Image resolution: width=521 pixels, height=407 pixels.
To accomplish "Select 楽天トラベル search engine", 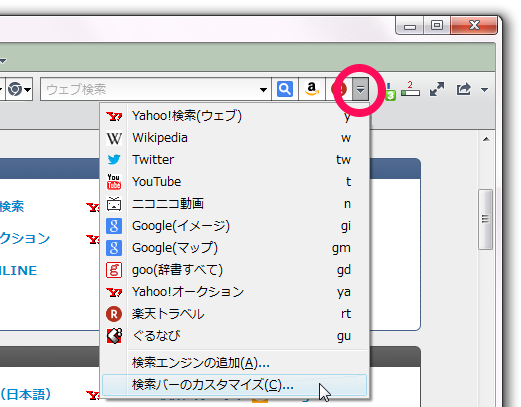I will pos(235,314).
